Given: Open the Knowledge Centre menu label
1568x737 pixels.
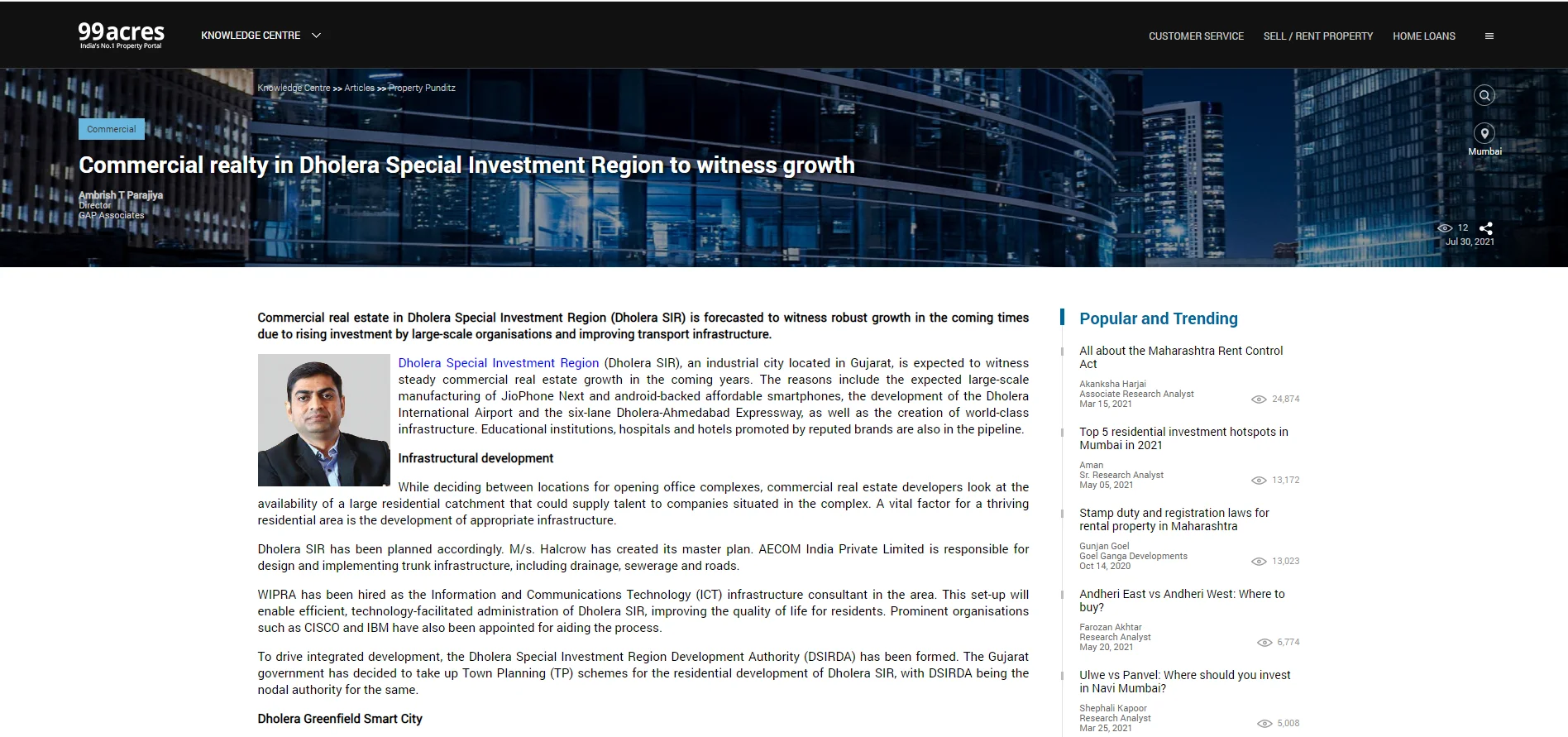Looking at the screenshot, I should [251, 36].
